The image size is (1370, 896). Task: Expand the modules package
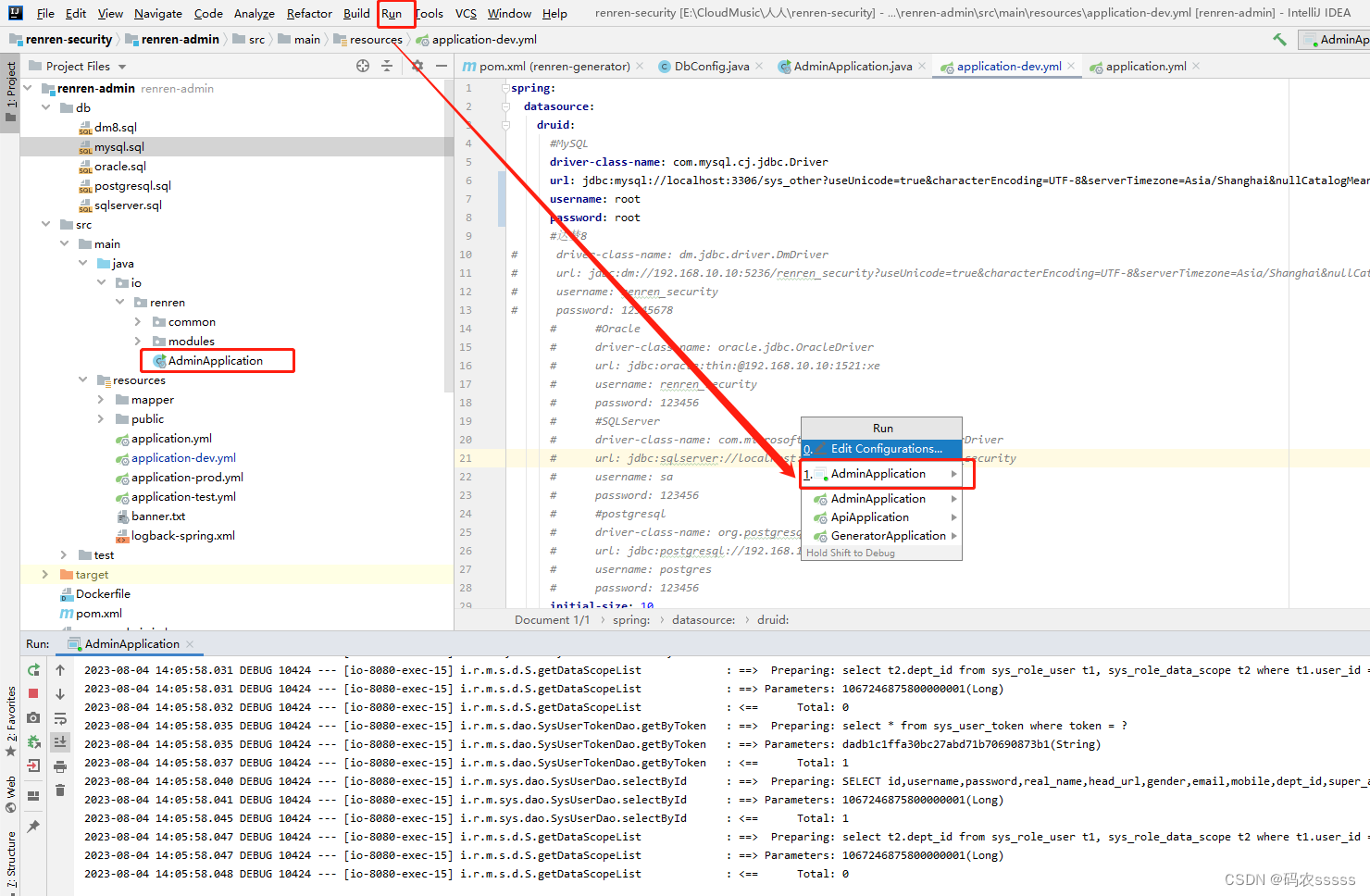pos(138,341)
